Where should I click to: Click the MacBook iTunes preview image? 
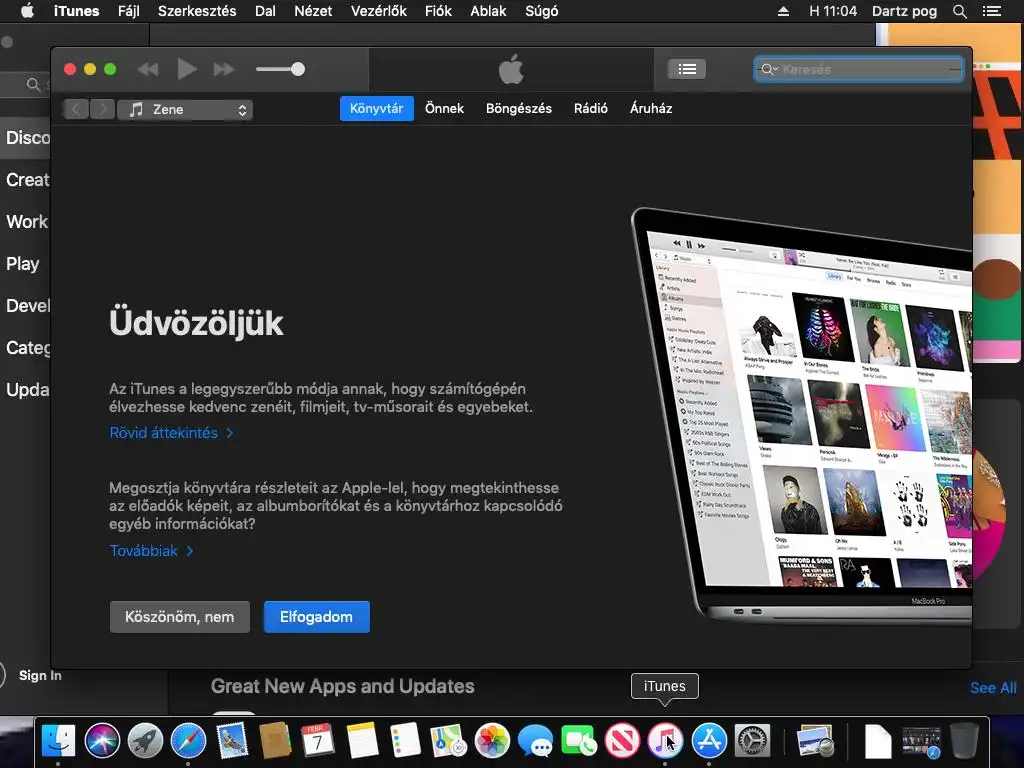point(802,415)
